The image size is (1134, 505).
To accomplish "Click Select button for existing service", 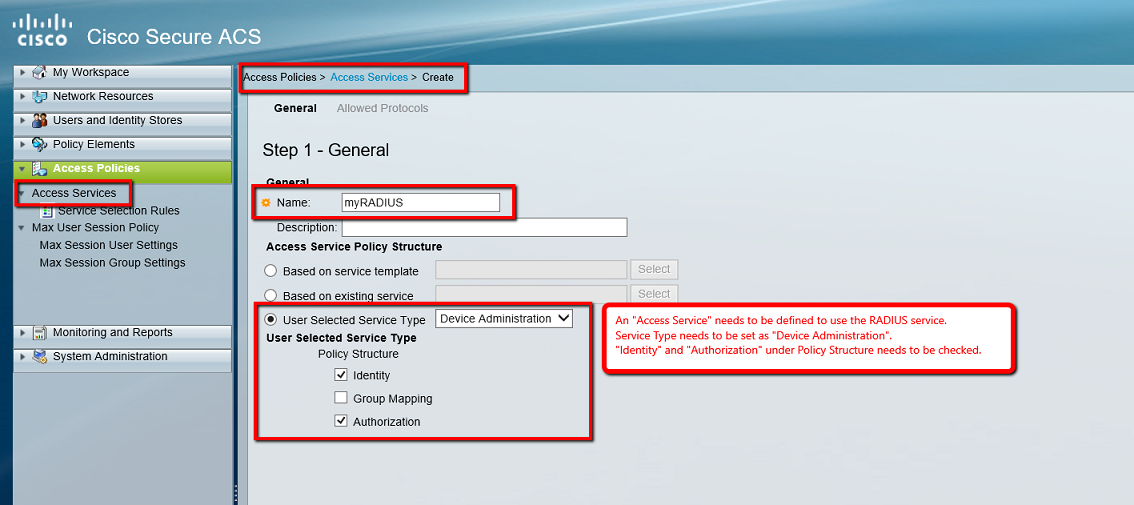I will pos(654,294).
